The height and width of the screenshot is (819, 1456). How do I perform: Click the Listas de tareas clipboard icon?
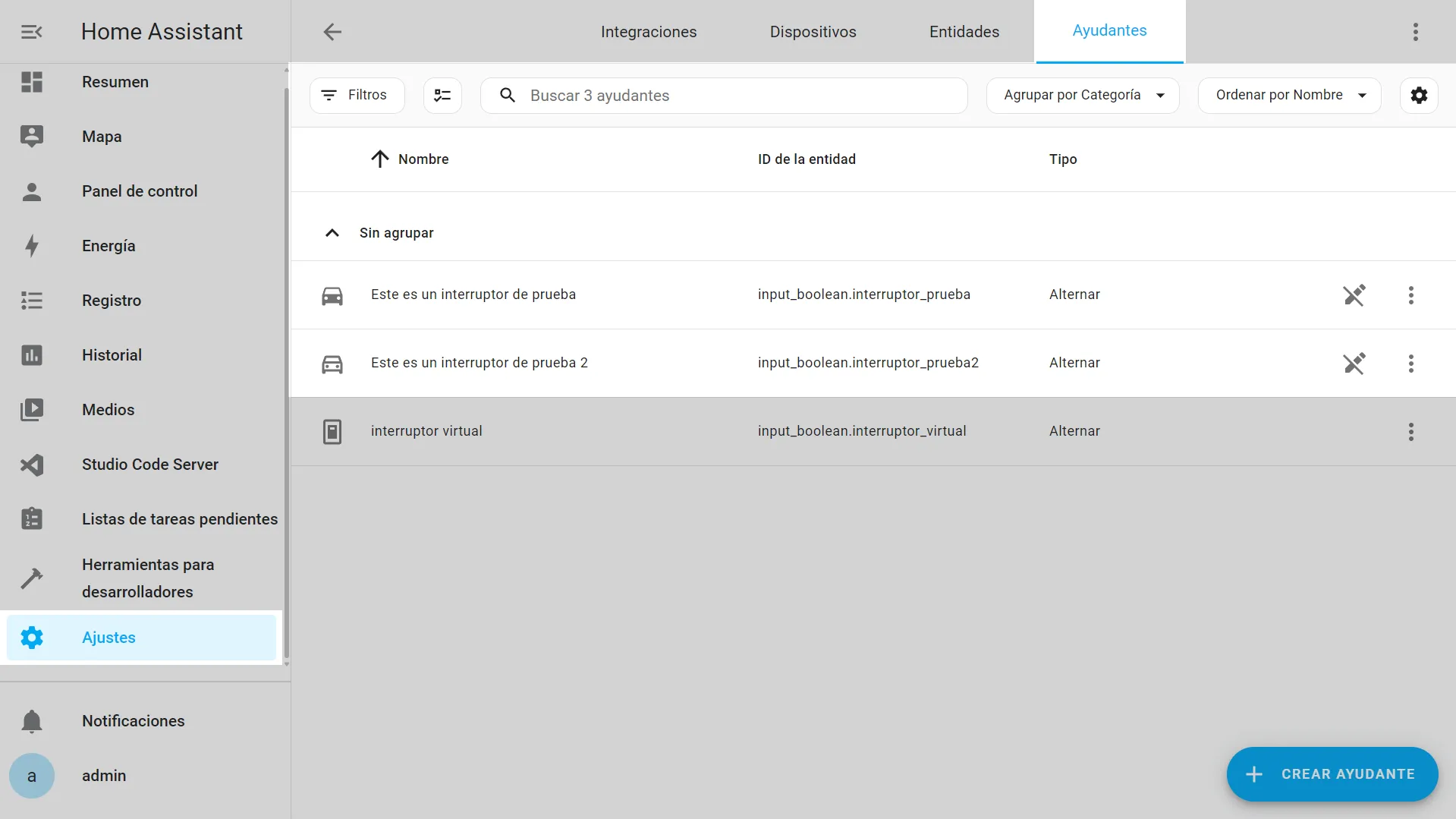(32, 519)
